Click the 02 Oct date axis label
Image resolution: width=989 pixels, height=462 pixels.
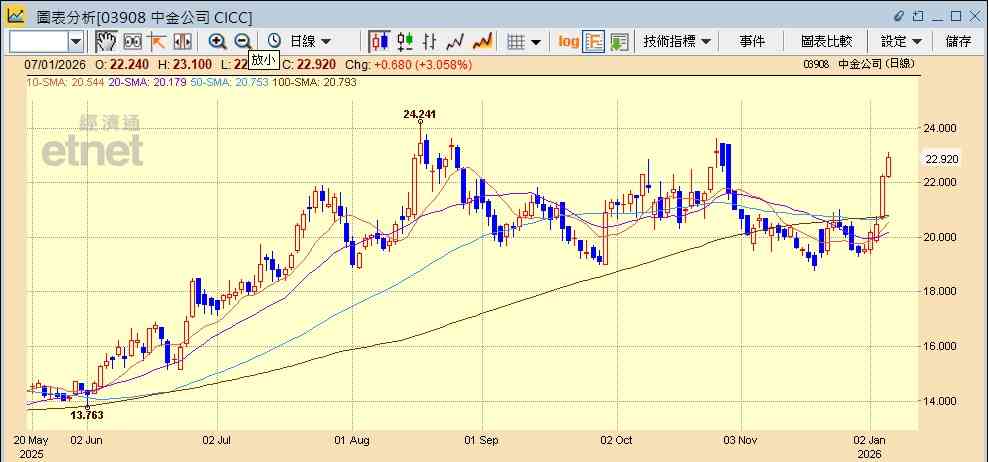(617, 439)
